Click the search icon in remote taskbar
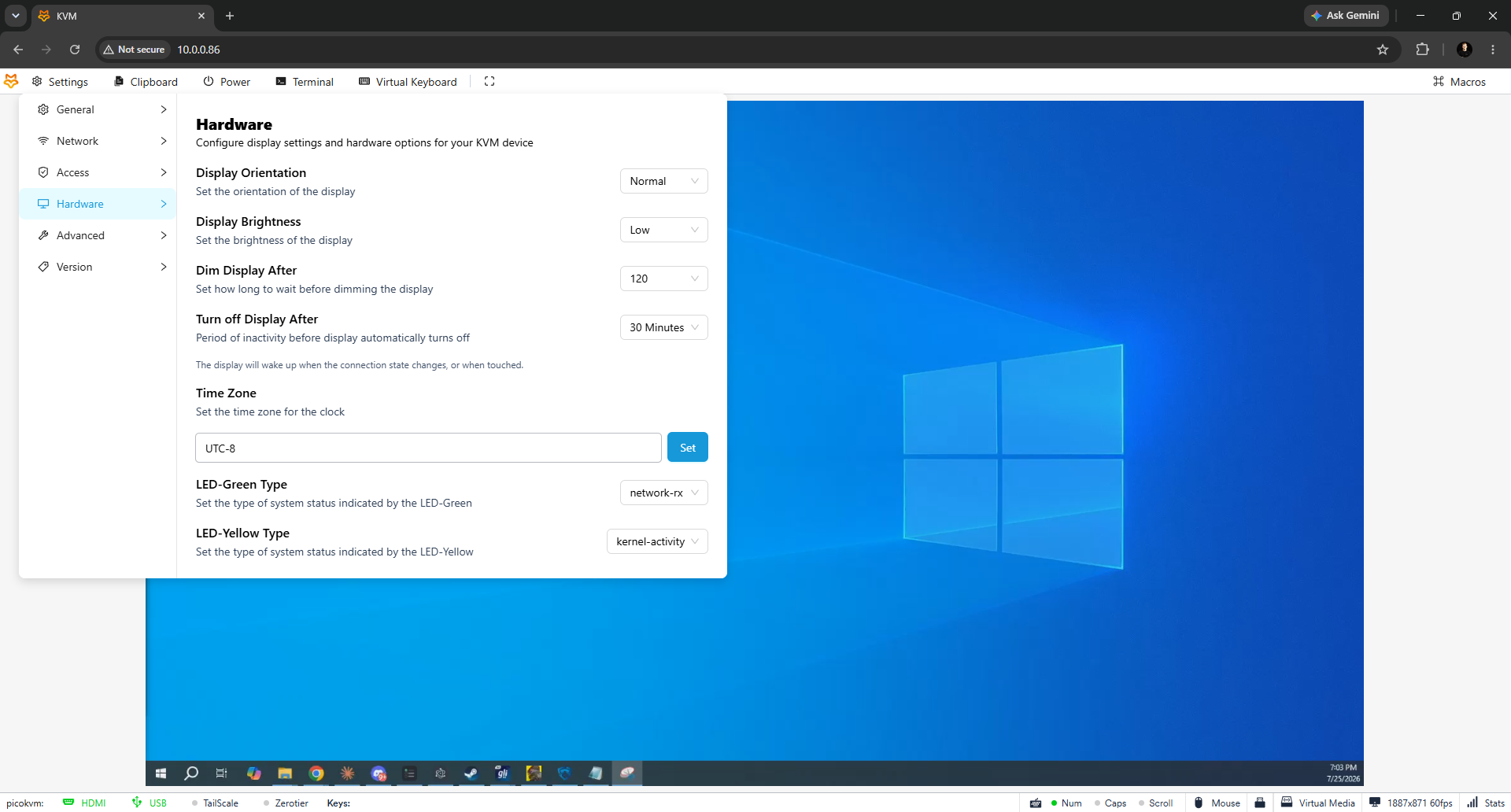The width and height of the screenshot is (1511, 812). pos(191,773)
